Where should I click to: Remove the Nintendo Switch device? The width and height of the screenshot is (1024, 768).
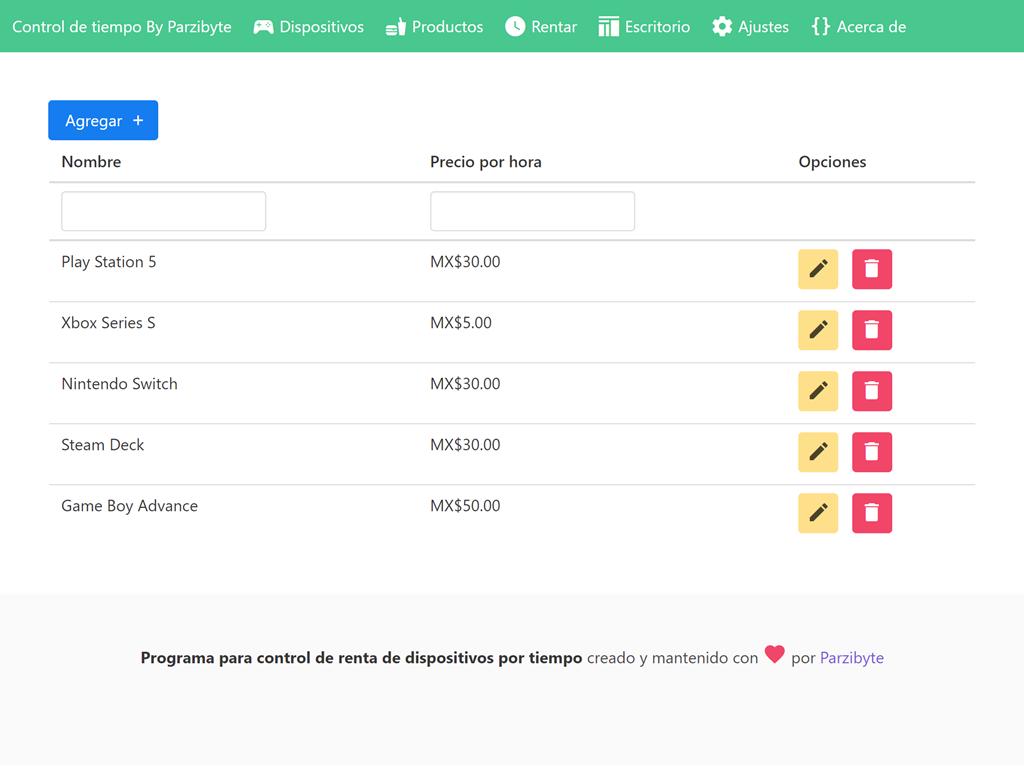click(871, 391)
